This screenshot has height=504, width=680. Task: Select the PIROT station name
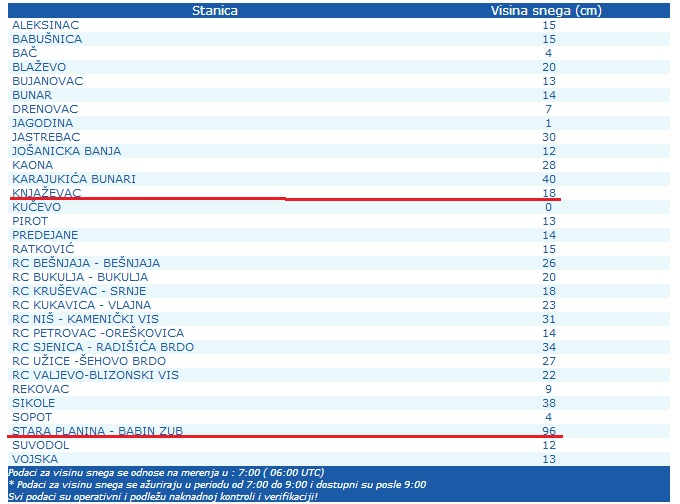(x=30, y=221)
